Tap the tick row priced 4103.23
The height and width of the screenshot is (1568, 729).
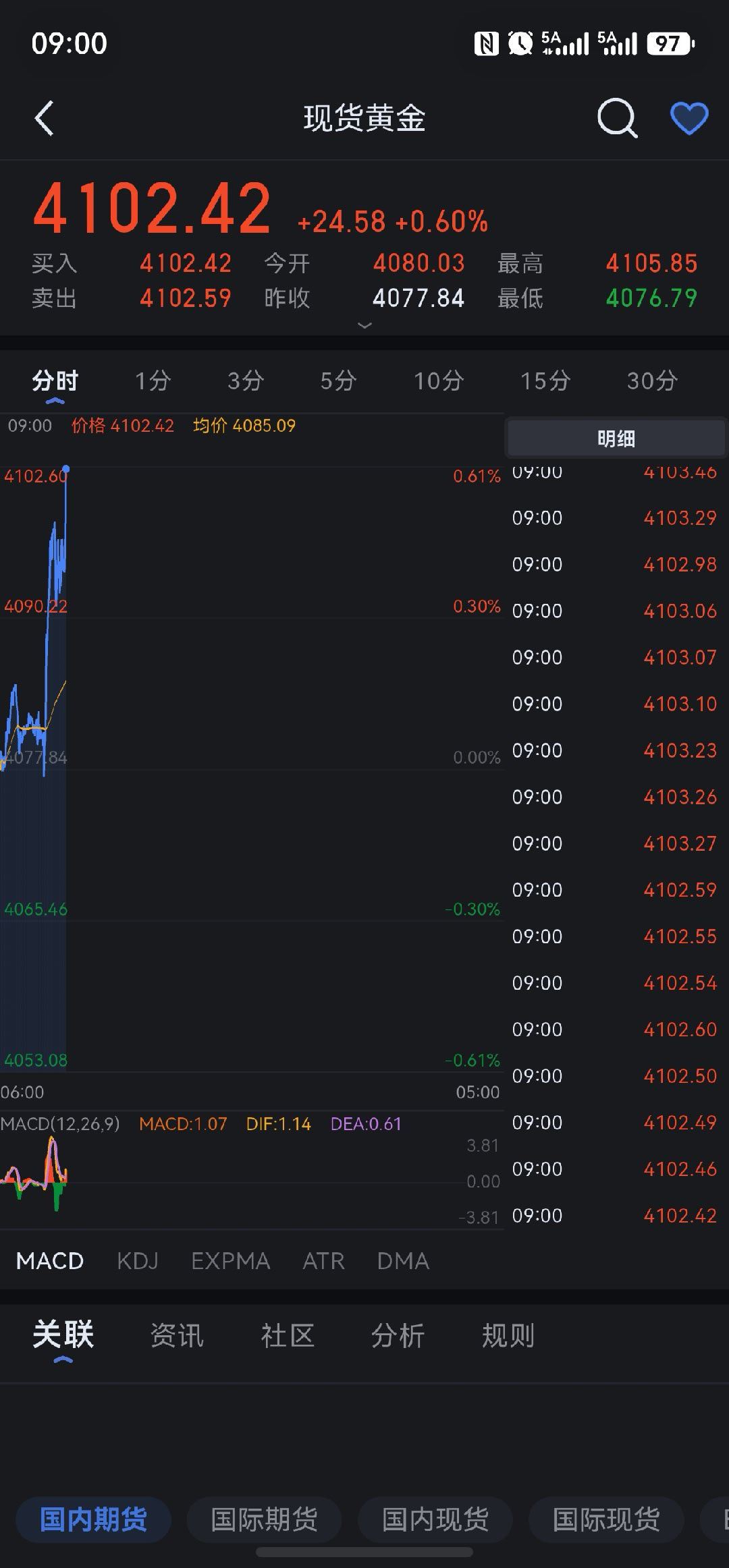[614, 751]
